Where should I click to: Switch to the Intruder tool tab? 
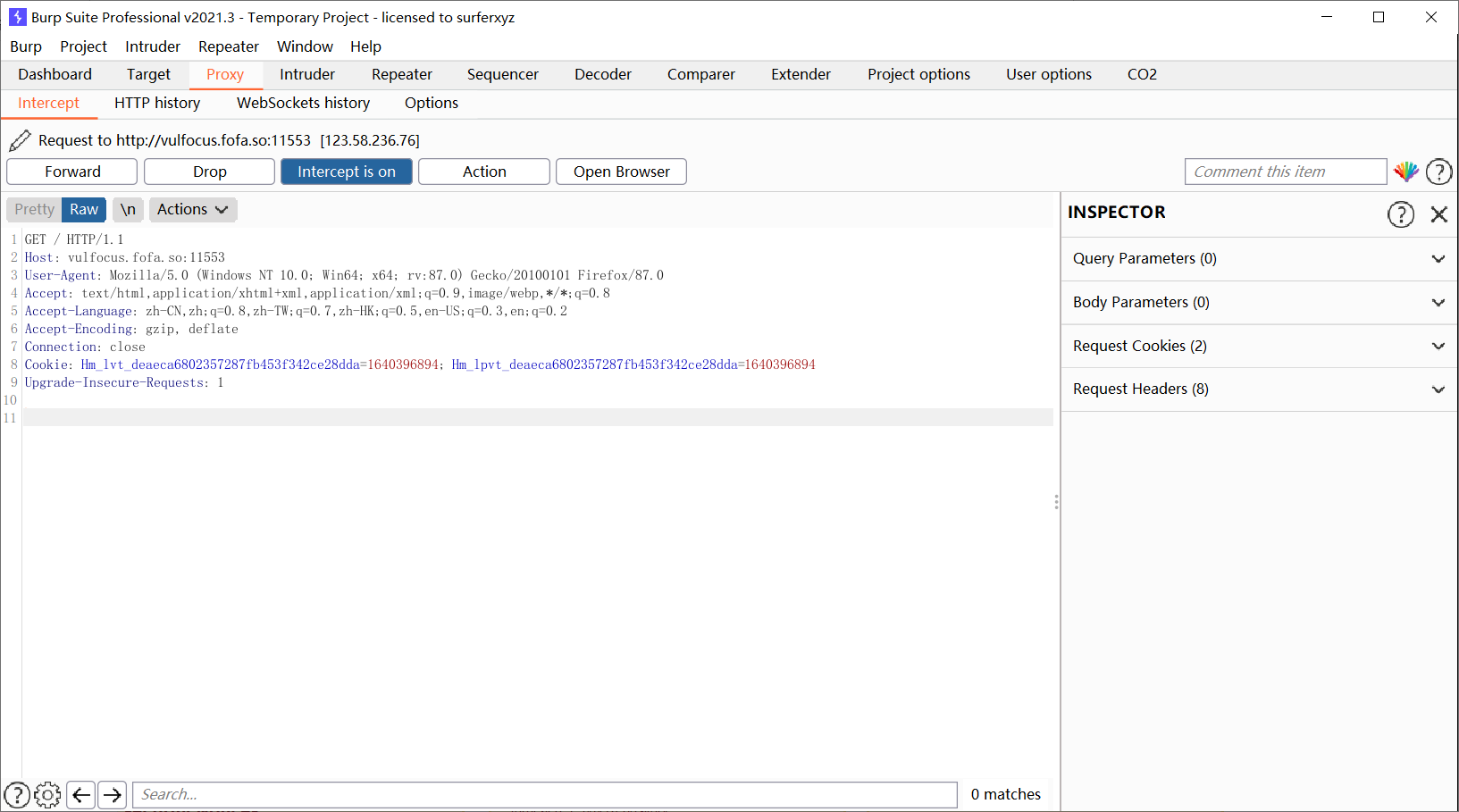(307, 74)
